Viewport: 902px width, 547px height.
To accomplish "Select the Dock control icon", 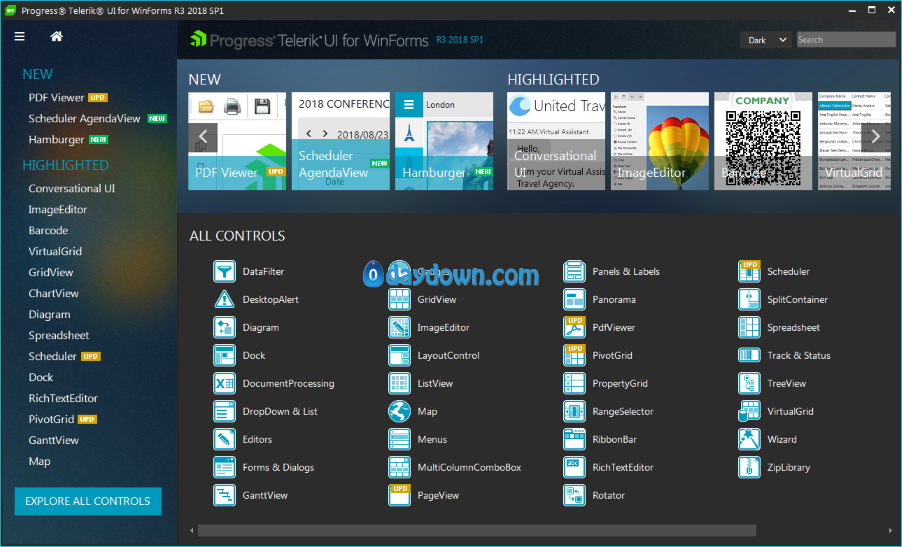I will (x=224, y=355).
